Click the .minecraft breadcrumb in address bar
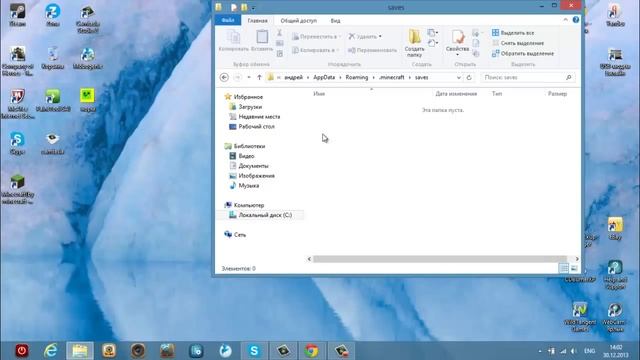Viewport: 640px width, 360px height. click(x=391, y=77)
